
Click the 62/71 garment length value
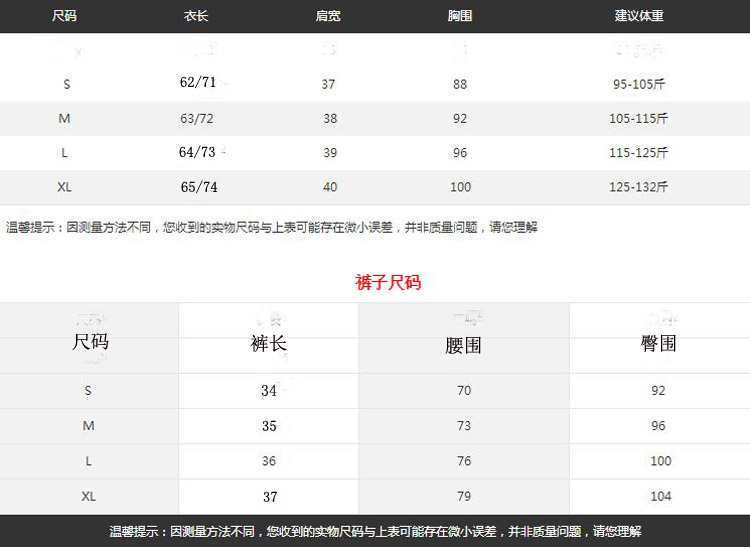tap(197, 83)
